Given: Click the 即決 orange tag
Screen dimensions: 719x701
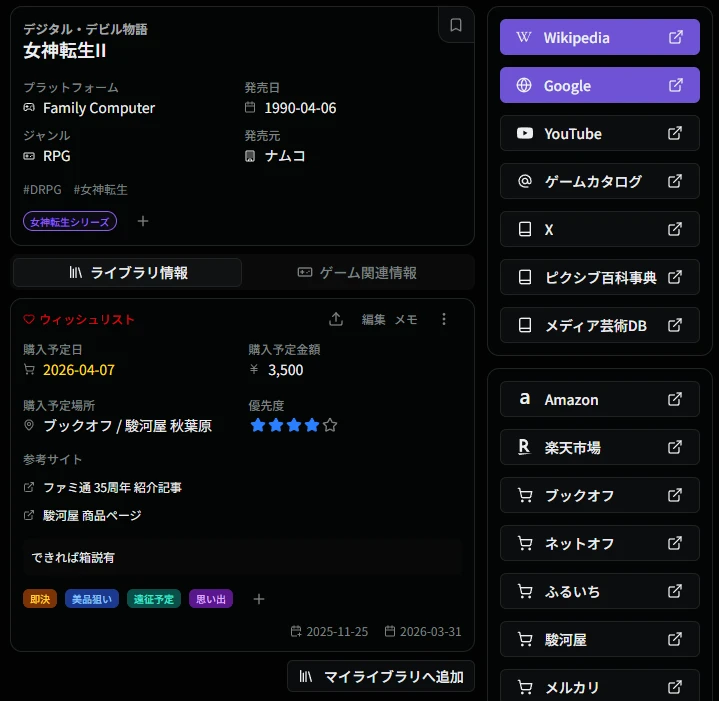Looking at the screenshot, I should [x=40, y=599].
